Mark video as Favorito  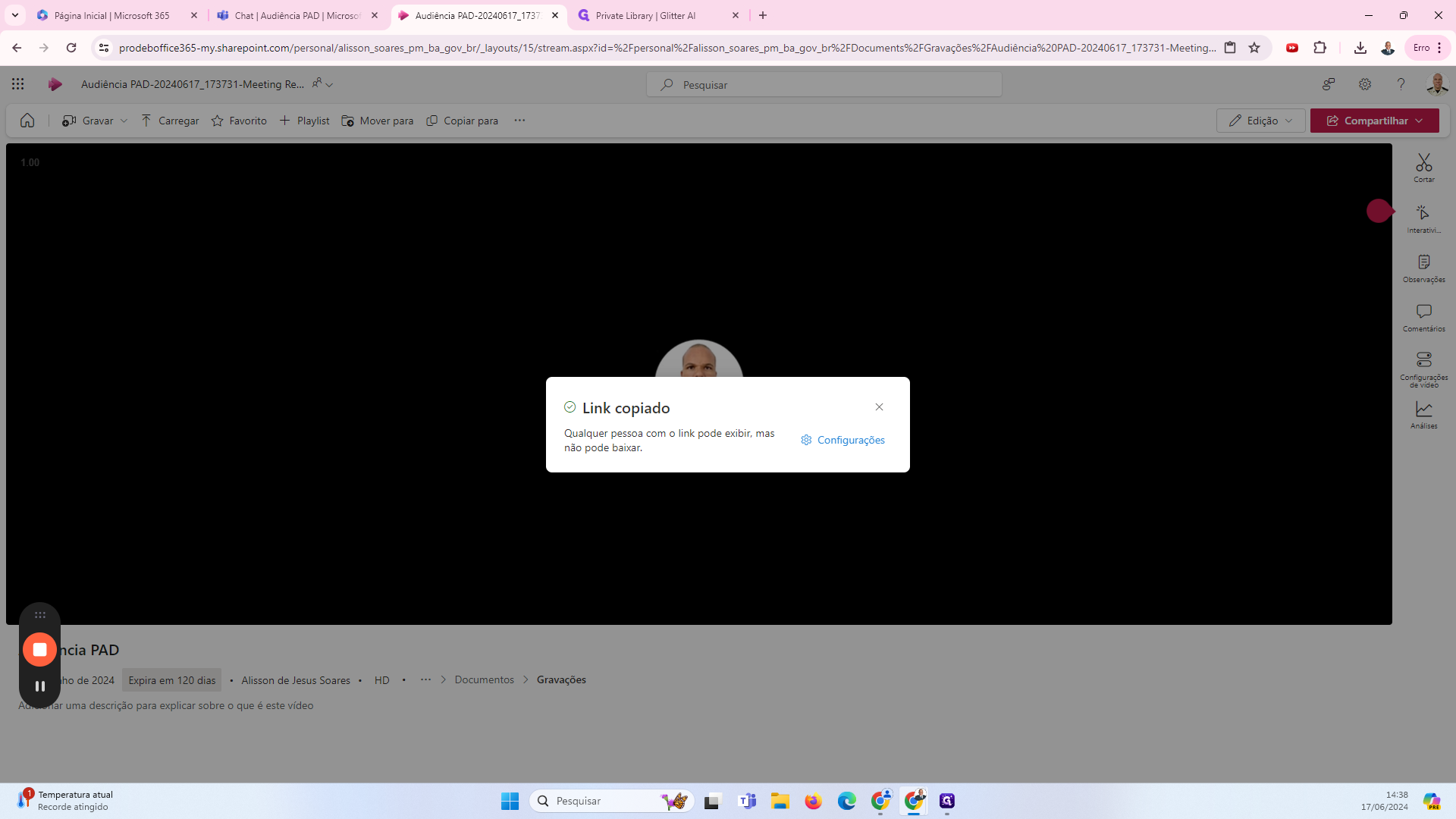239,121
